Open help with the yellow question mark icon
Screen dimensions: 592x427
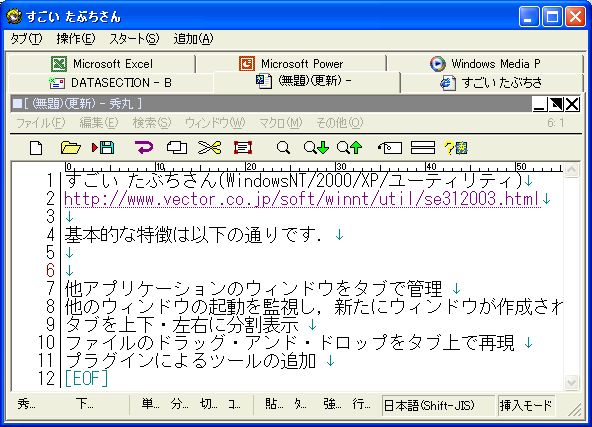456,148
